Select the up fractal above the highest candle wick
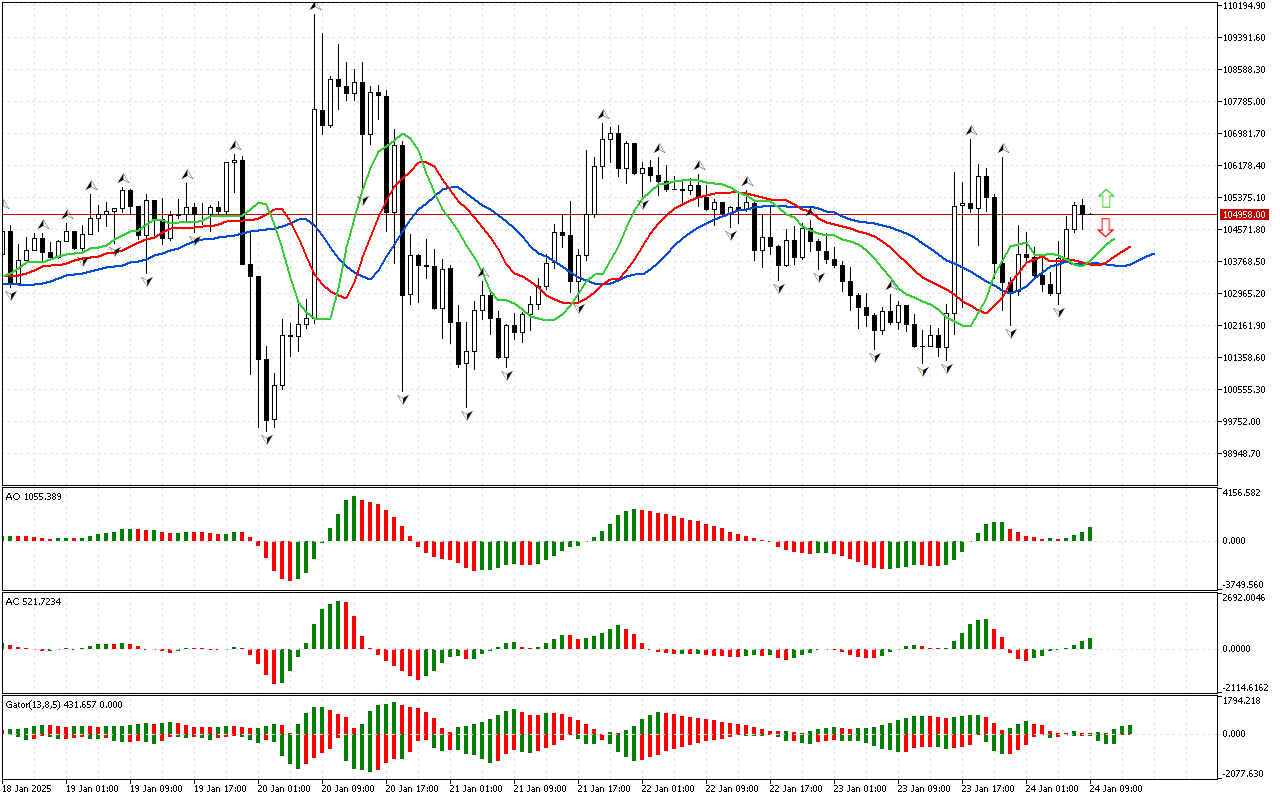 tap(315, 7)
